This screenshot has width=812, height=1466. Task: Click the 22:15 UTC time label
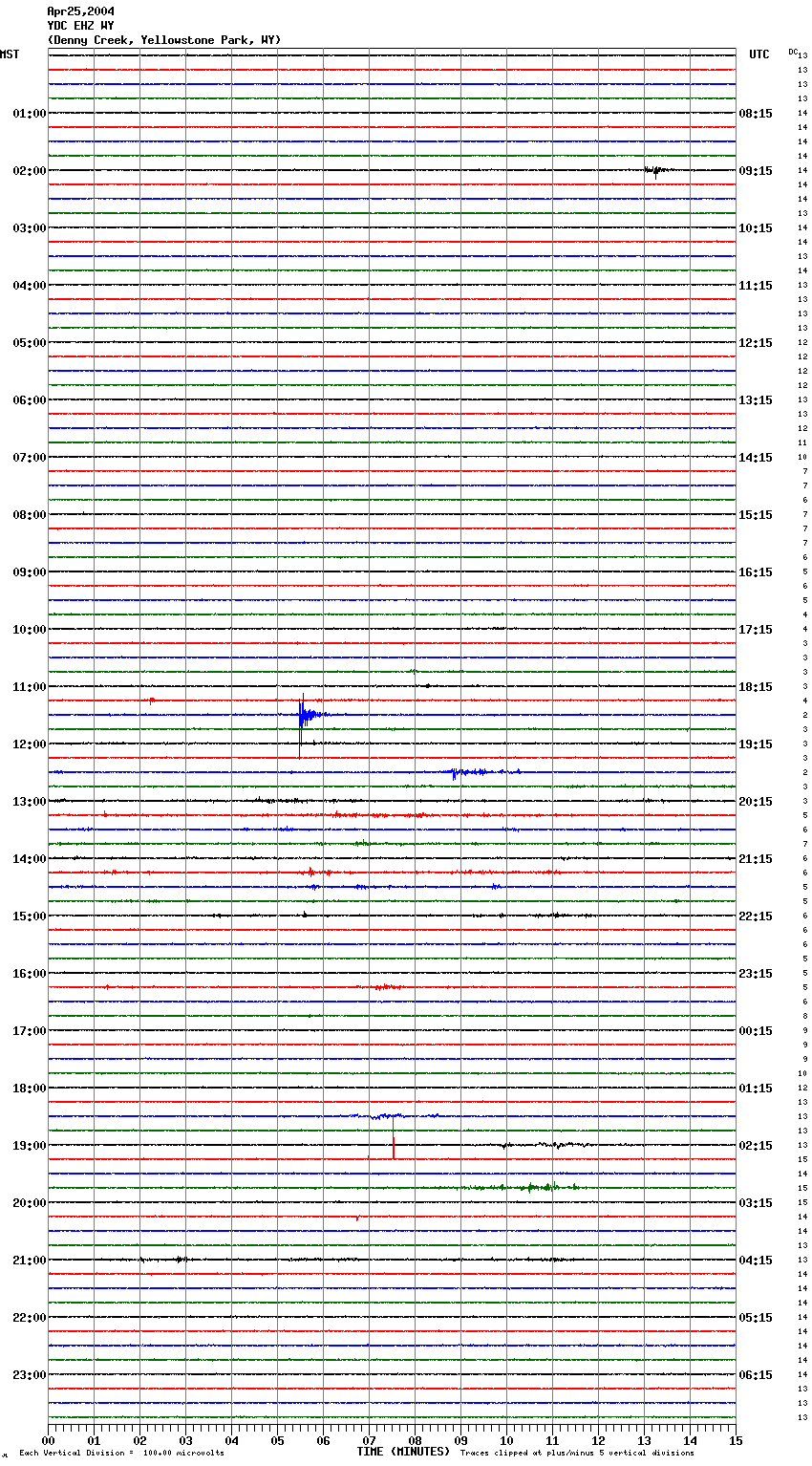(x=756, y=916)
